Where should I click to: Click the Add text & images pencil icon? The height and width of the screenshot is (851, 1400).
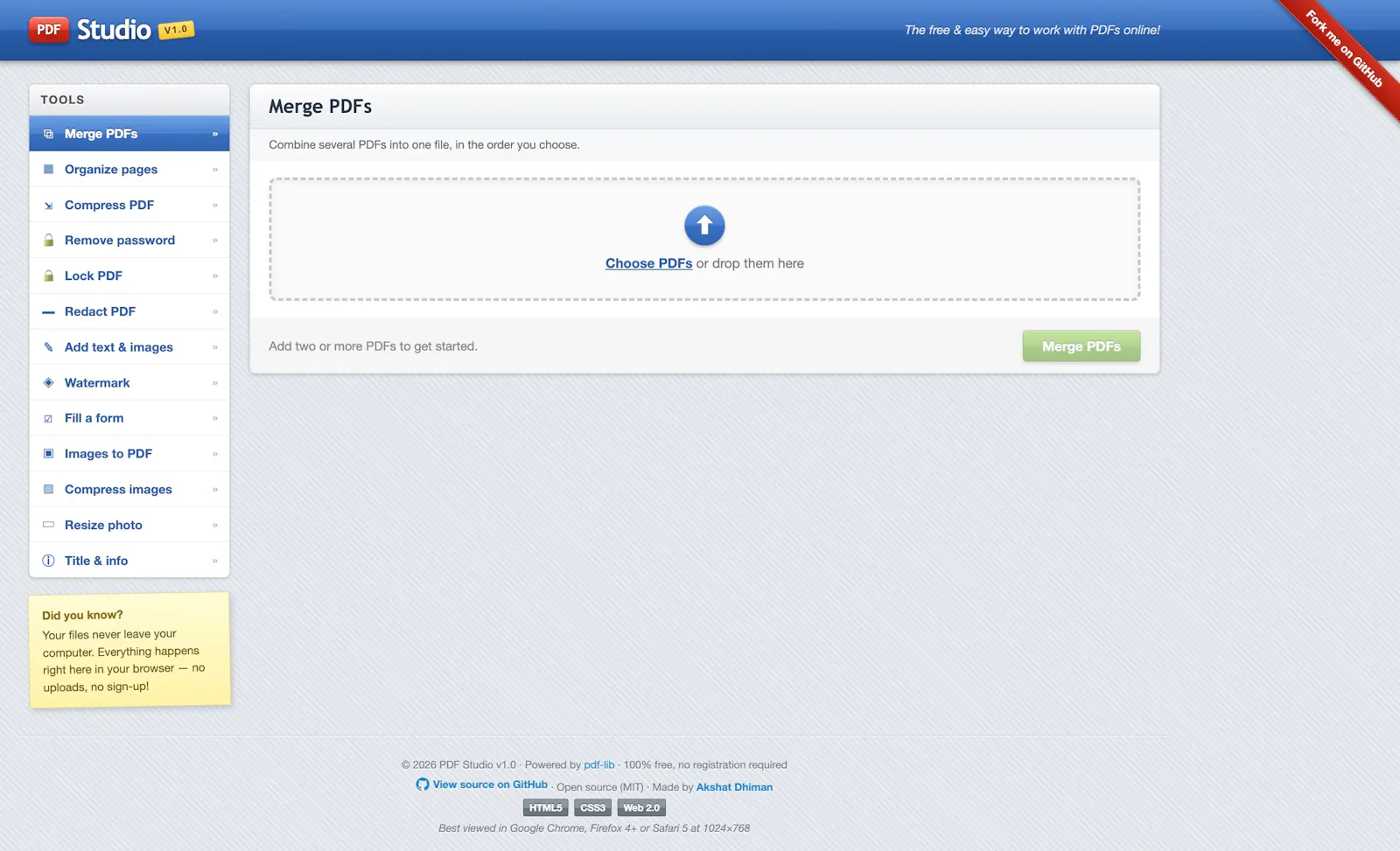[48, 347]
